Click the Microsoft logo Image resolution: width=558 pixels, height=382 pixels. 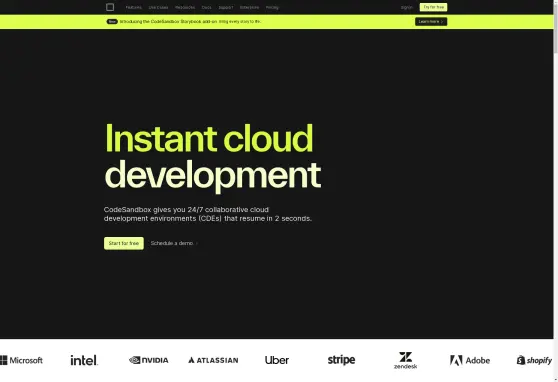(x=21, y=360)
